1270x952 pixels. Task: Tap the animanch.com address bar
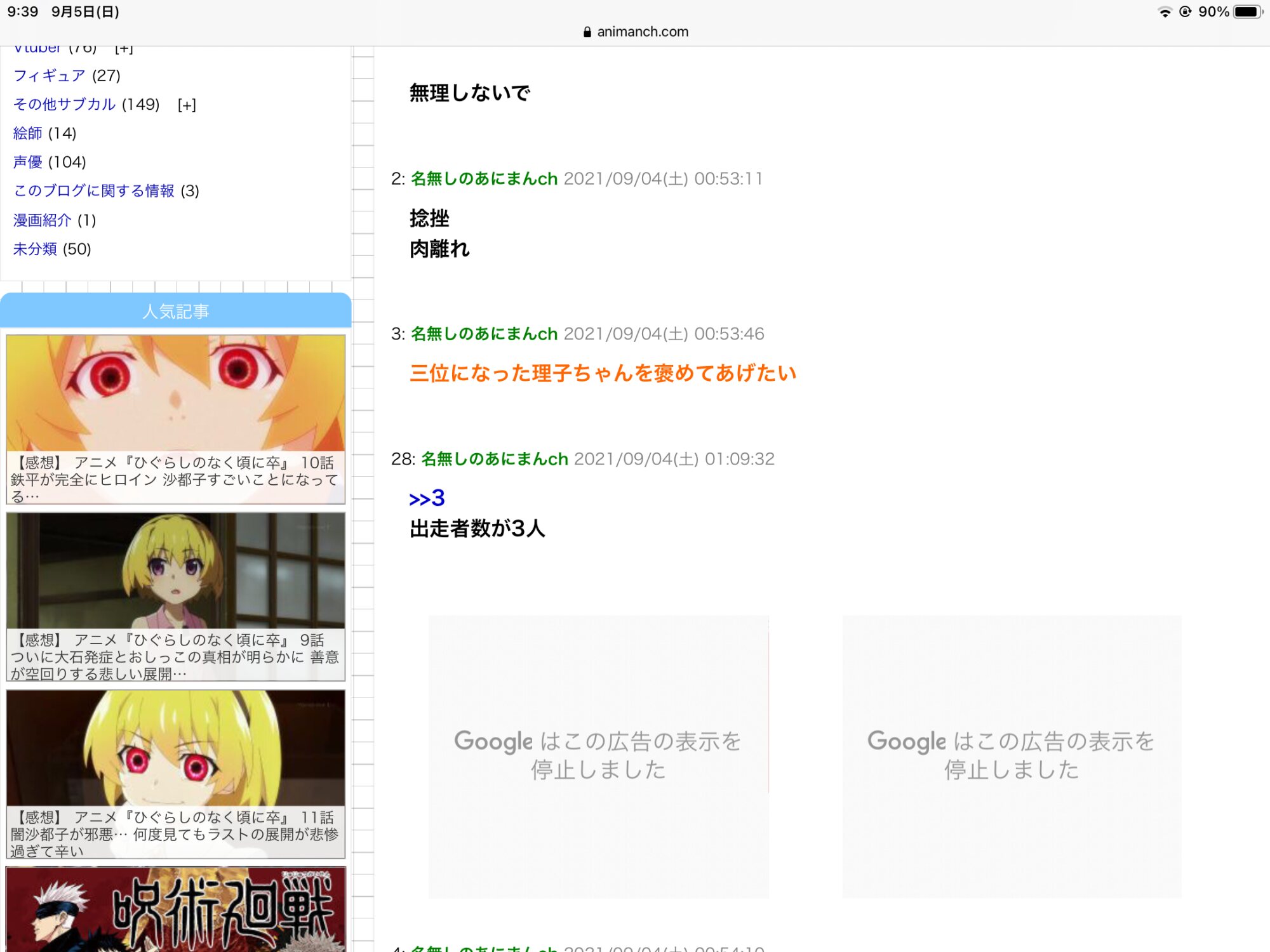coord(635,32)
